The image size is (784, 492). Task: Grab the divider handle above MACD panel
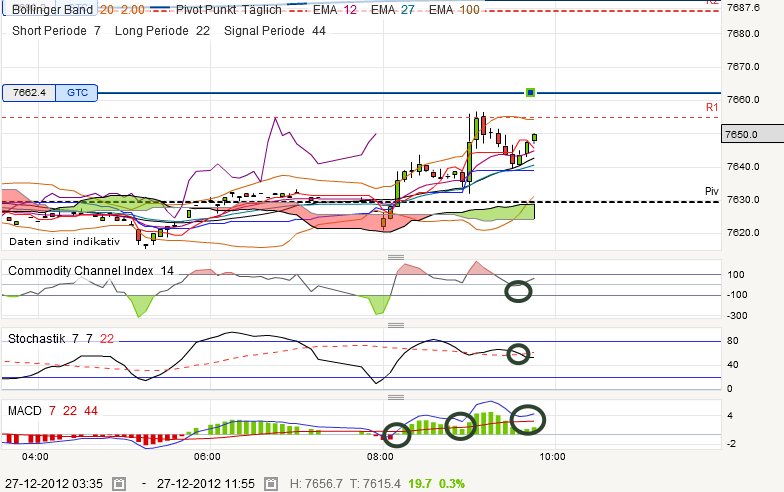pos(396,397)
